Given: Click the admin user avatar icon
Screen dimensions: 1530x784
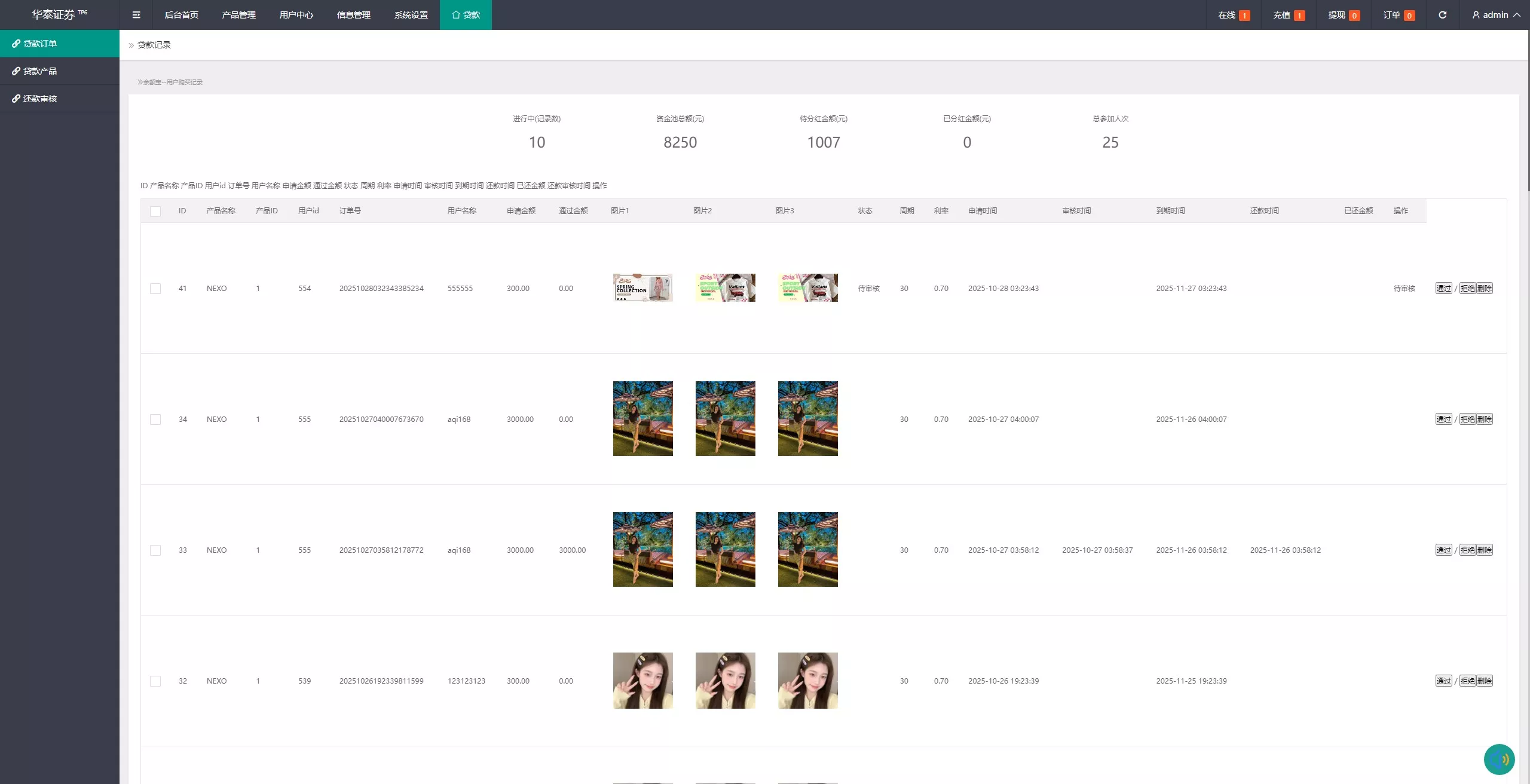Looking at the screenshot, I should (1476, 15).
